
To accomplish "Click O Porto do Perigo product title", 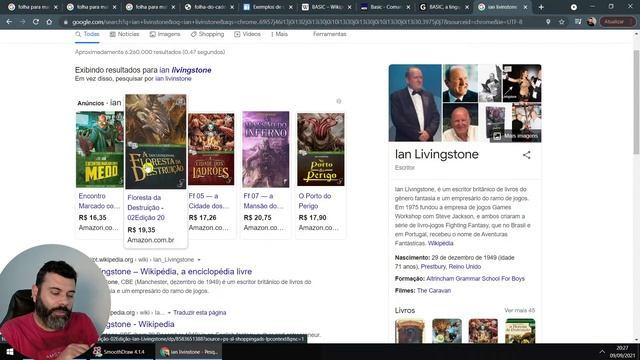I will (x=315, y=201).
